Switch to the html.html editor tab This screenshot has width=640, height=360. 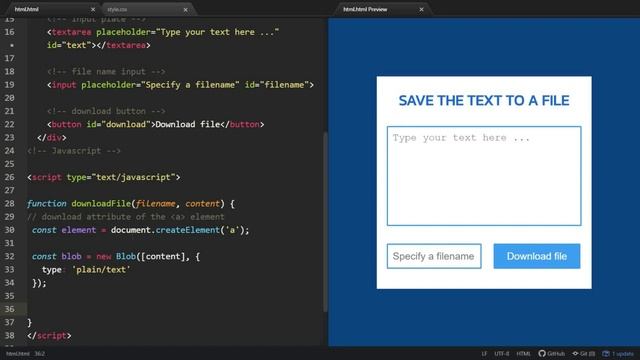click(27, 9)
